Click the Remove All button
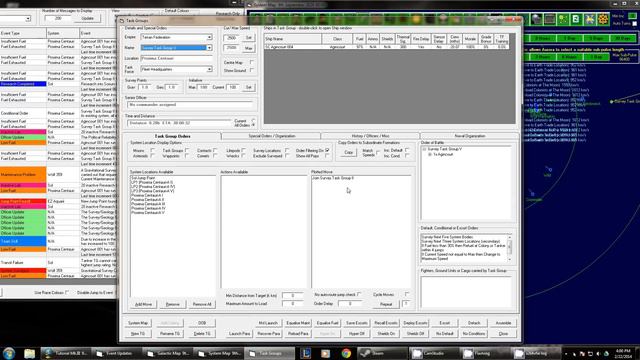The height and width of the screenshot is (360, 640). (202, 304)
